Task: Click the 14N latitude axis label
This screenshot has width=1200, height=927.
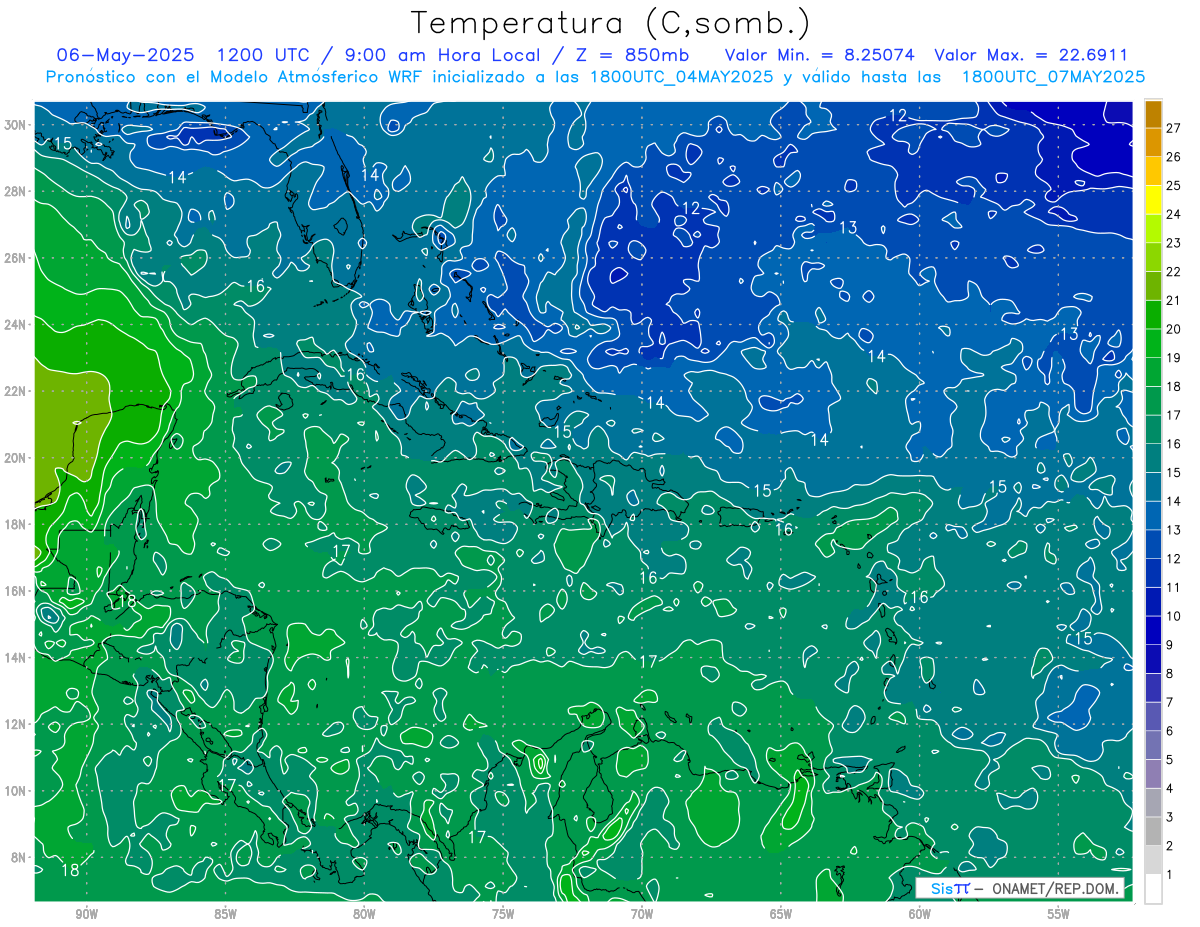Action: tap(16, 658)
